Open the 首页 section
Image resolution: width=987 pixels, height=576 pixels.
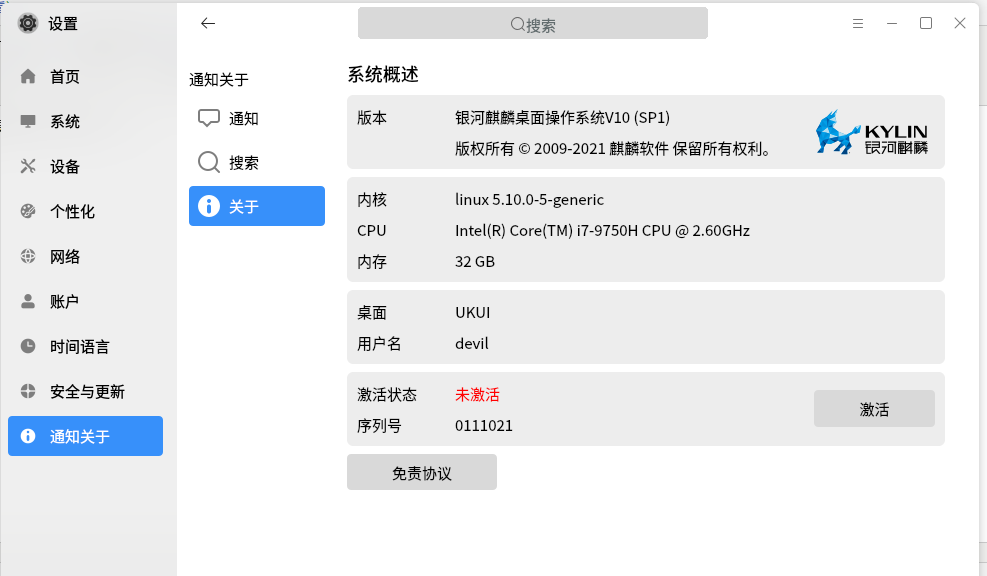click(86, 76)
